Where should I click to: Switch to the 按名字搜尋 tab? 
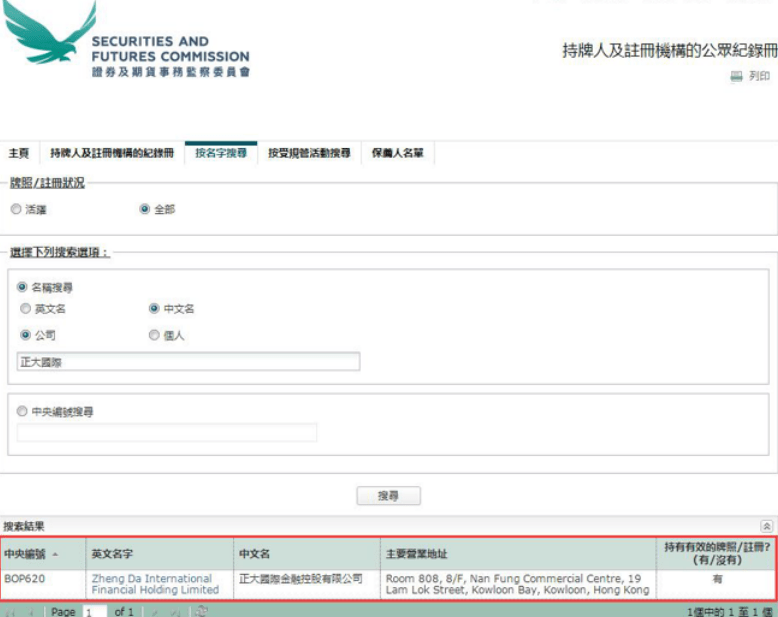pos(221,153)
